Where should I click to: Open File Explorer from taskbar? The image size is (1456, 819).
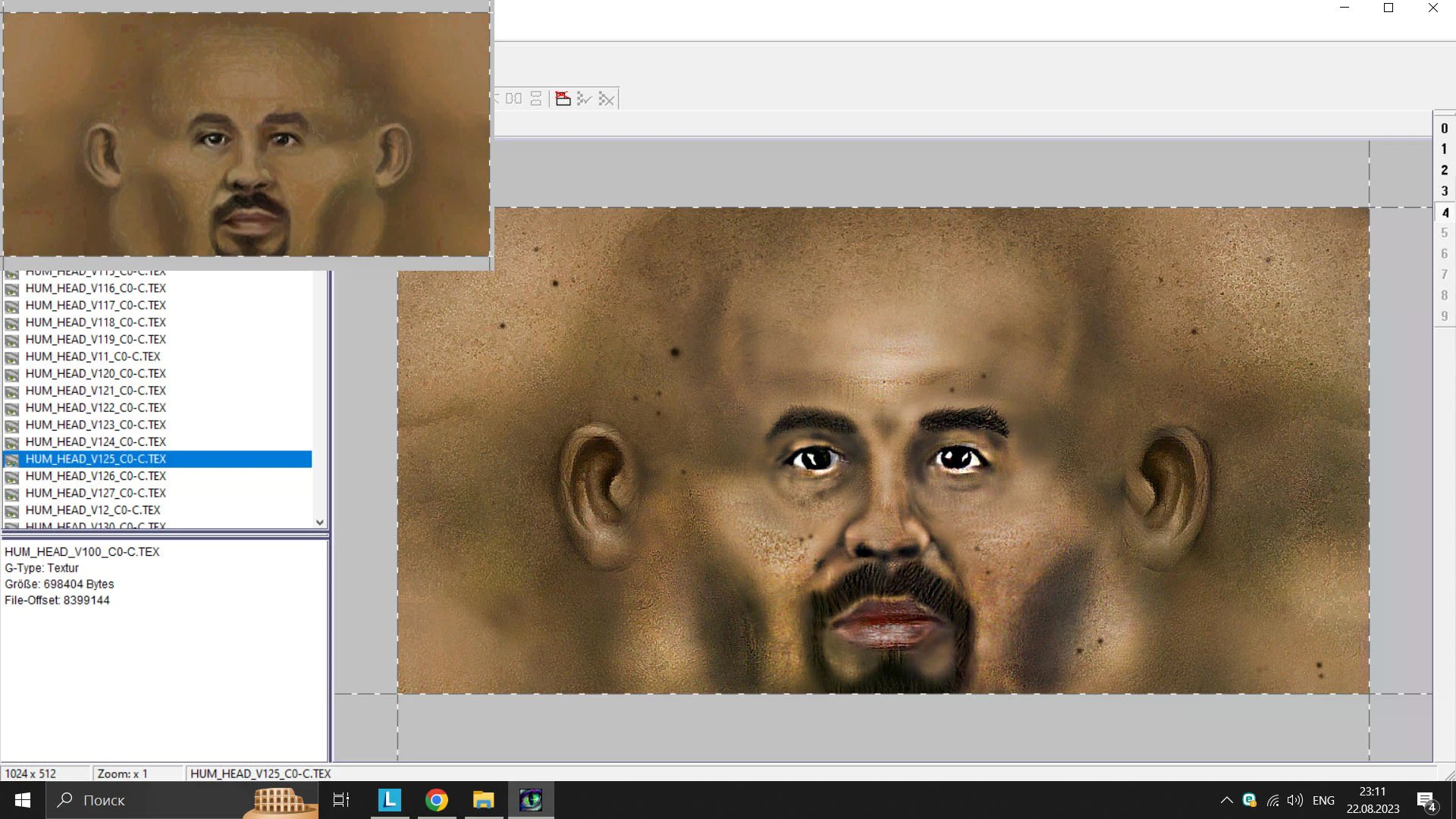click(x=484, y=800)
